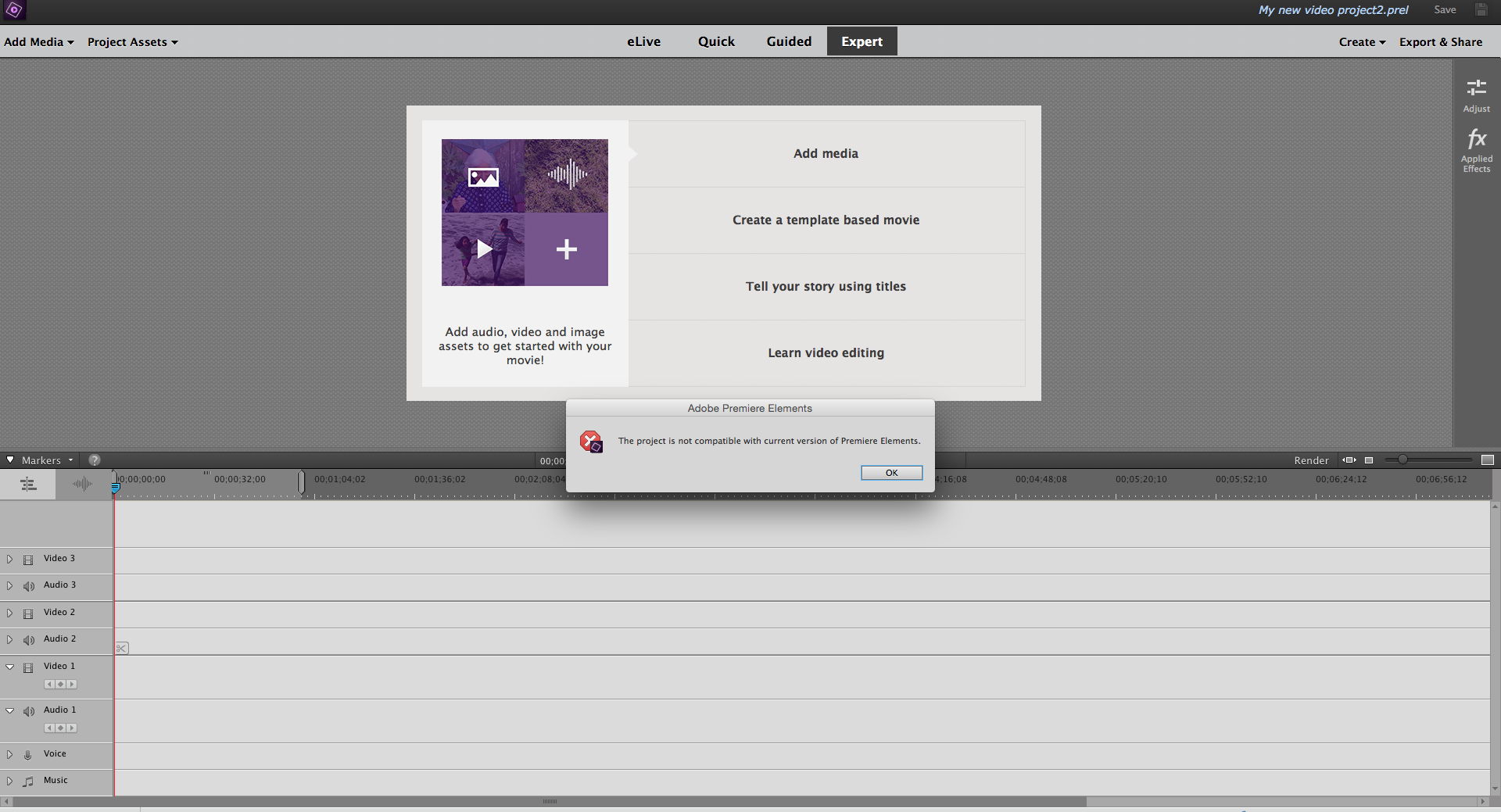Click the vertical track scroll down arrow
Image resolution: width=1501 pixels, height=812 pixels.
(x=1495, y=789)
